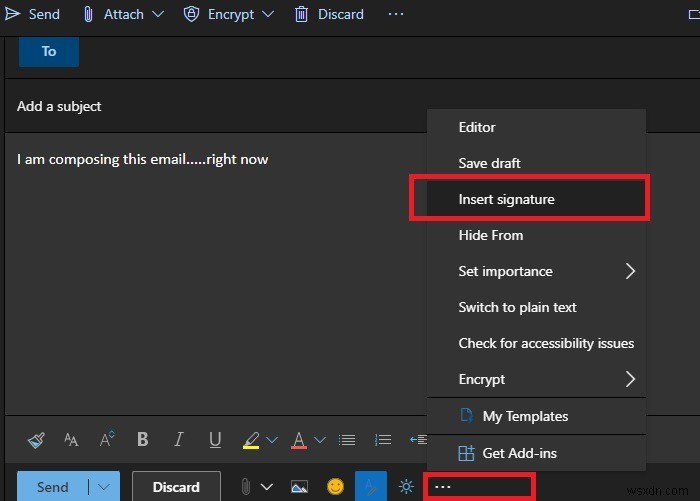Expand the font color dropdown arrow
This screenshot has height=501, width=700.
coord(320,440)
